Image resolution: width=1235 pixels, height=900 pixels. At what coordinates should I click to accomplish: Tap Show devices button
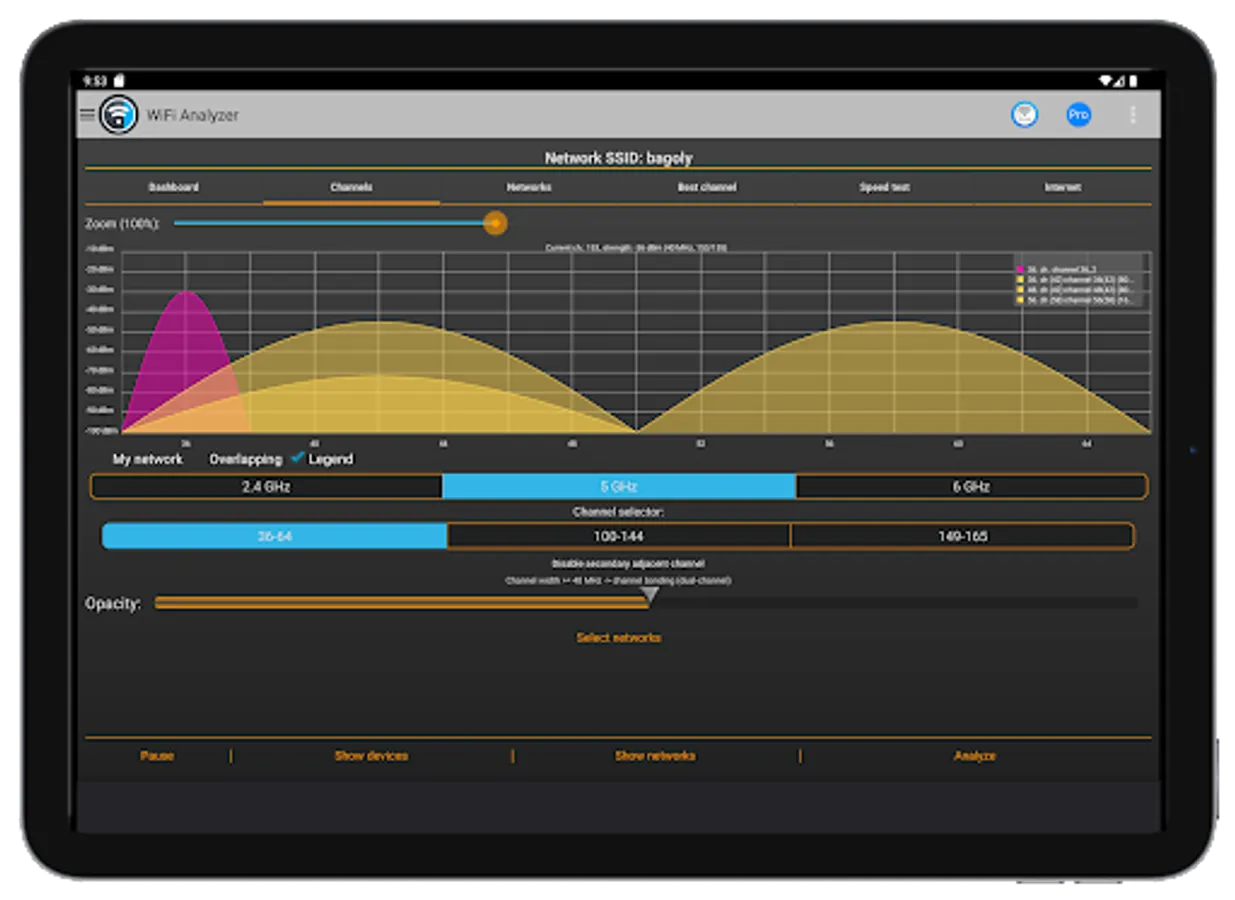click(x=371, y=756)
